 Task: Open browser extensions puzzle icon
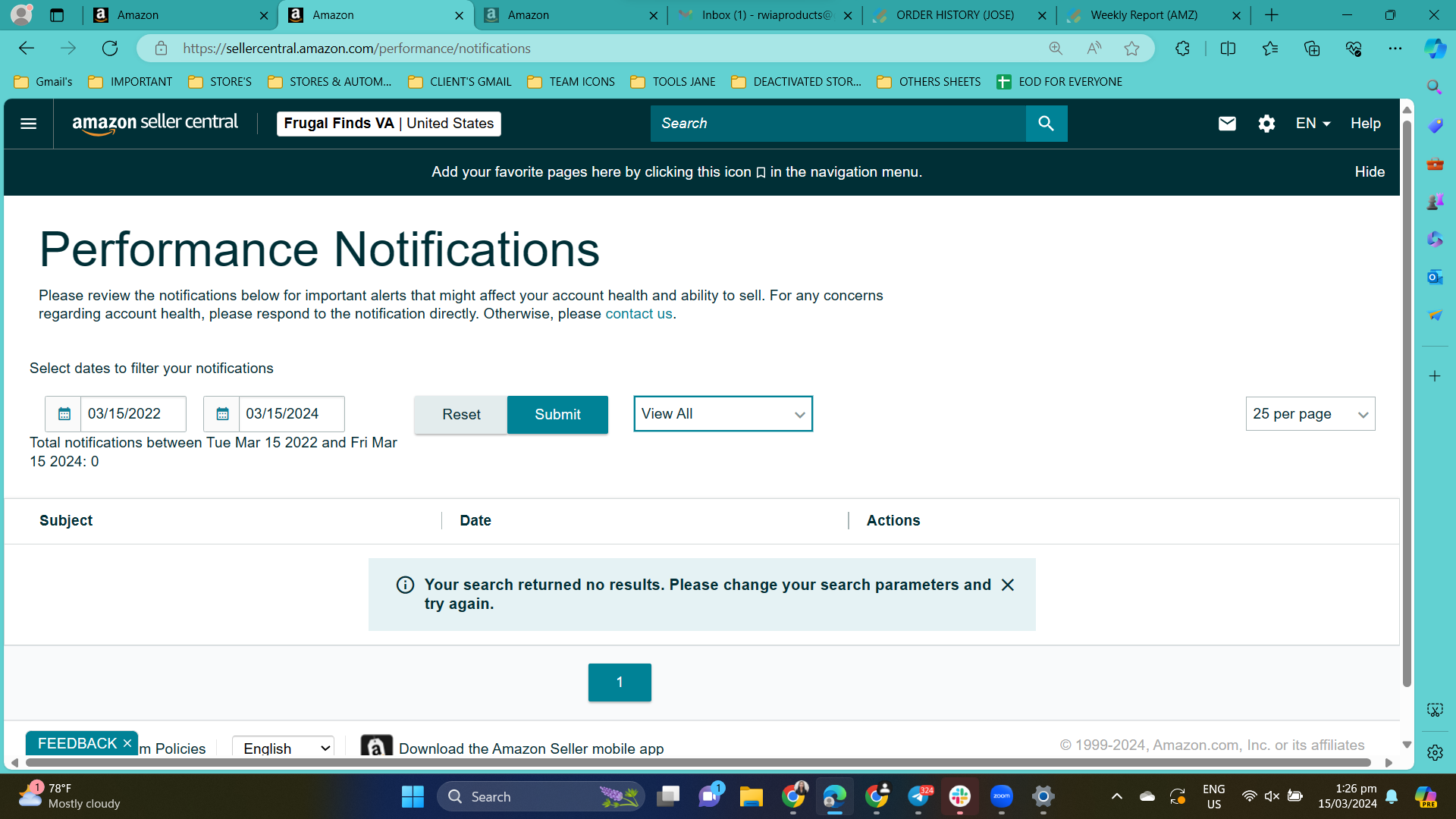1182,49
